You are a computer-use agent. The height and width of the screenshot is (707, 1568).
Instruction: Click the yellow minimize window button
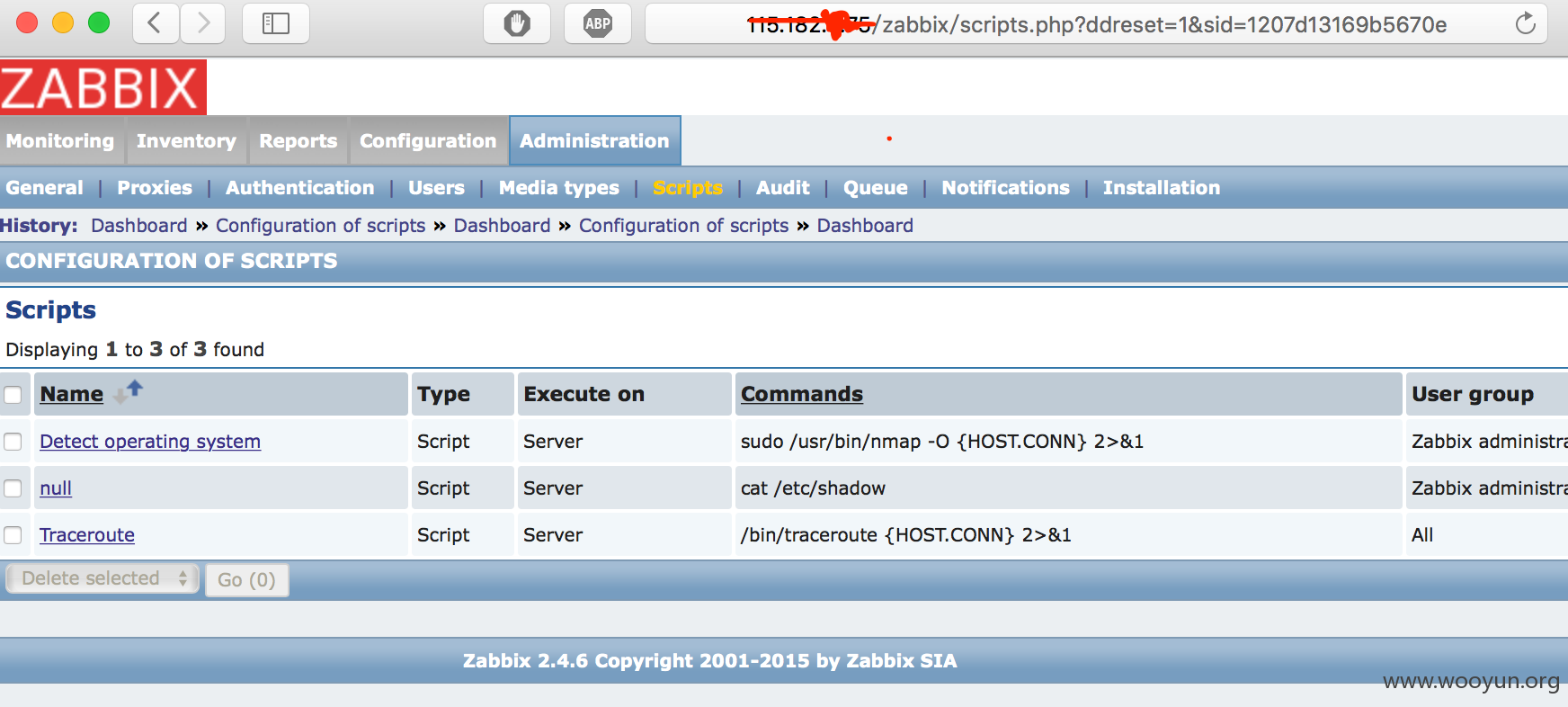63,23
